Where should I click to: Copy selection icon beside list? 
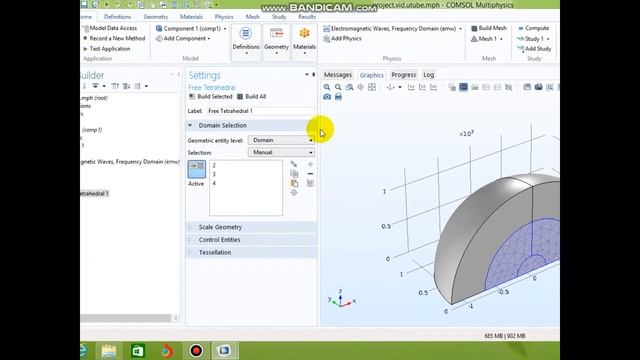click(x=294, y=174)
